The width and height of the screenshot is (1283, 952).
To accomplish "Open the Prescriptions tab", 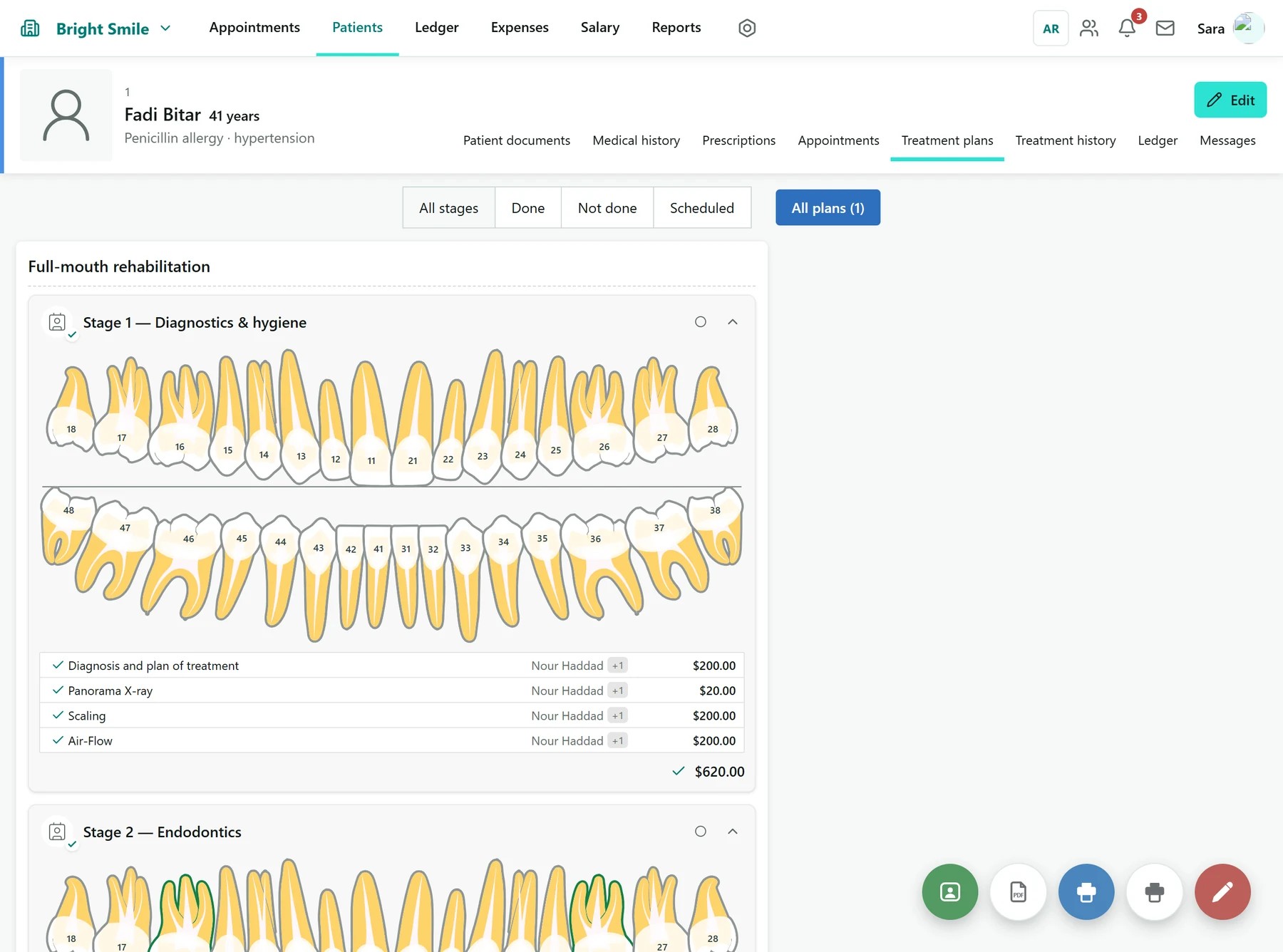I will [x=739, y=140].
